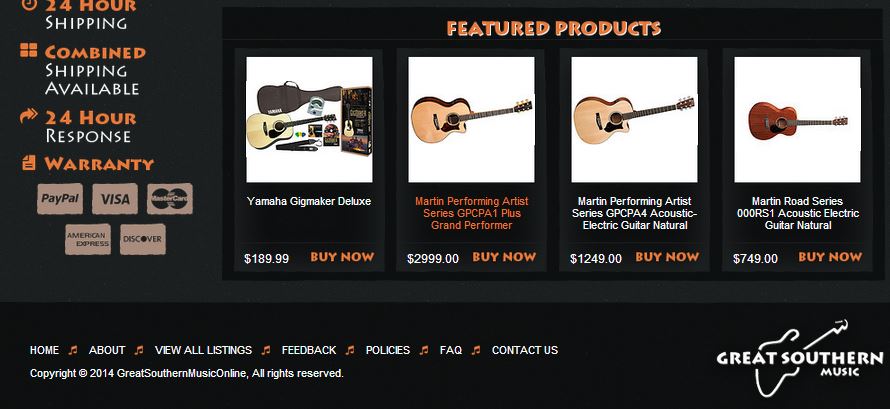This screenshot has width=890, height=409.
Task: Open the Yamaha Gigmaker Deluxe product image
Action: click(x=309, y=119)
